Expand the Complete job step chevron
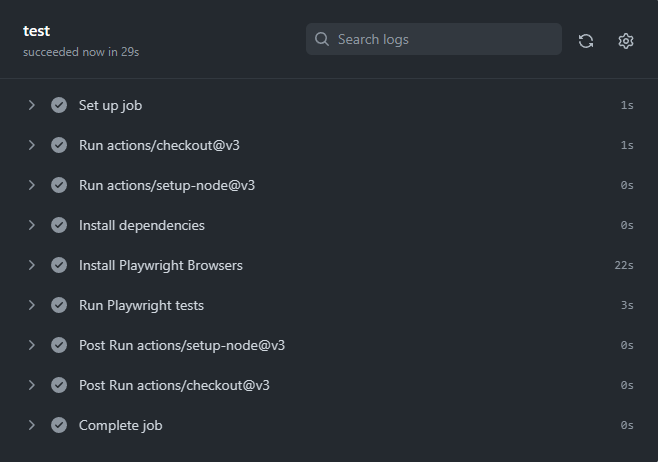The image size is (658, 462). 31,425
